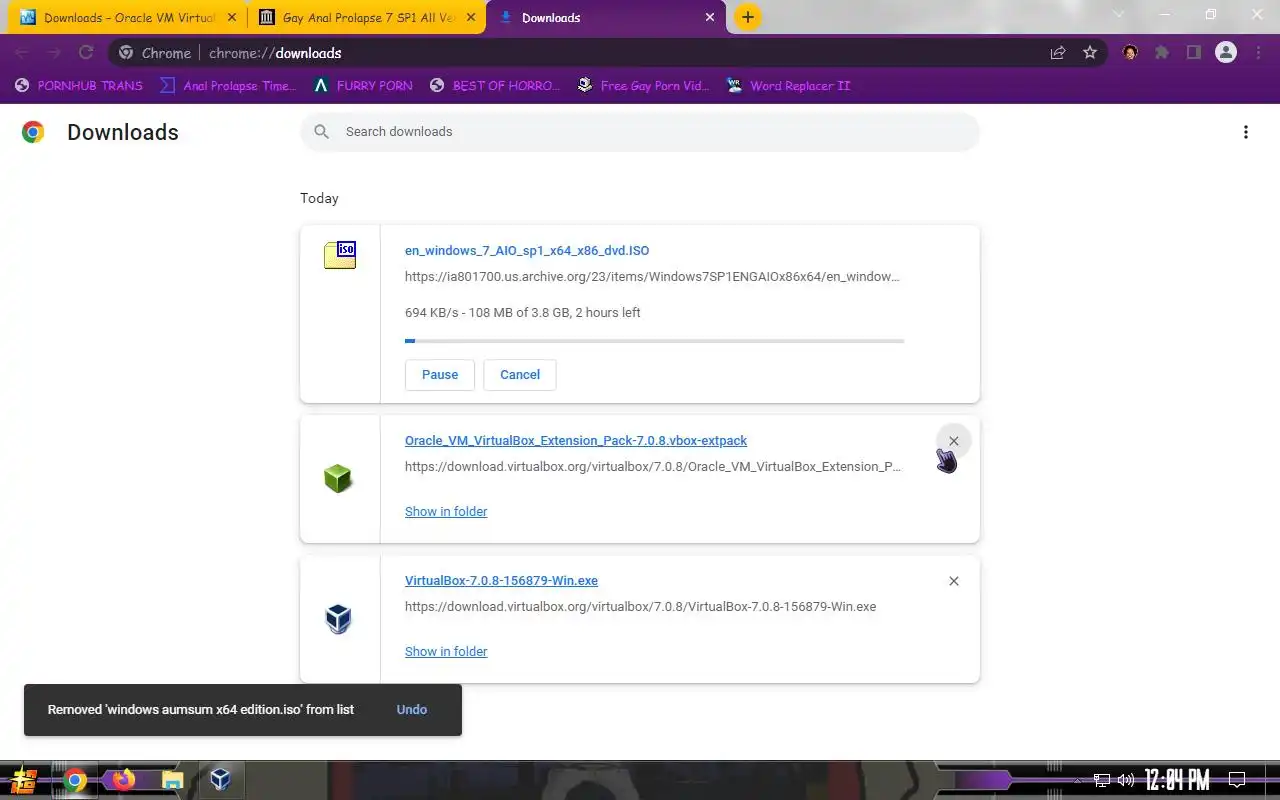Open the FURRY bookmark in bookmarks bar
1280x800 pixels.
[363, 86]
